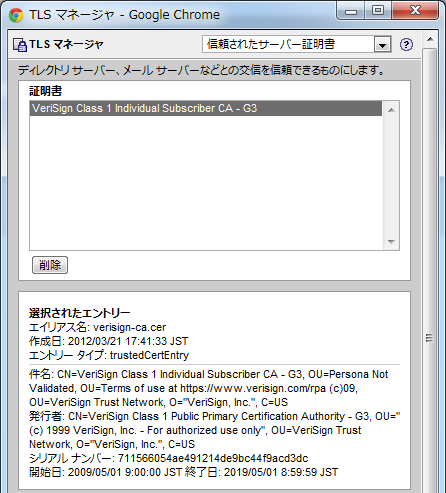Select VeriSign Class 1 Individual Subscriber CA - G3 entry
The height and width of the screenshot is (493, 446).
point(206,108)
